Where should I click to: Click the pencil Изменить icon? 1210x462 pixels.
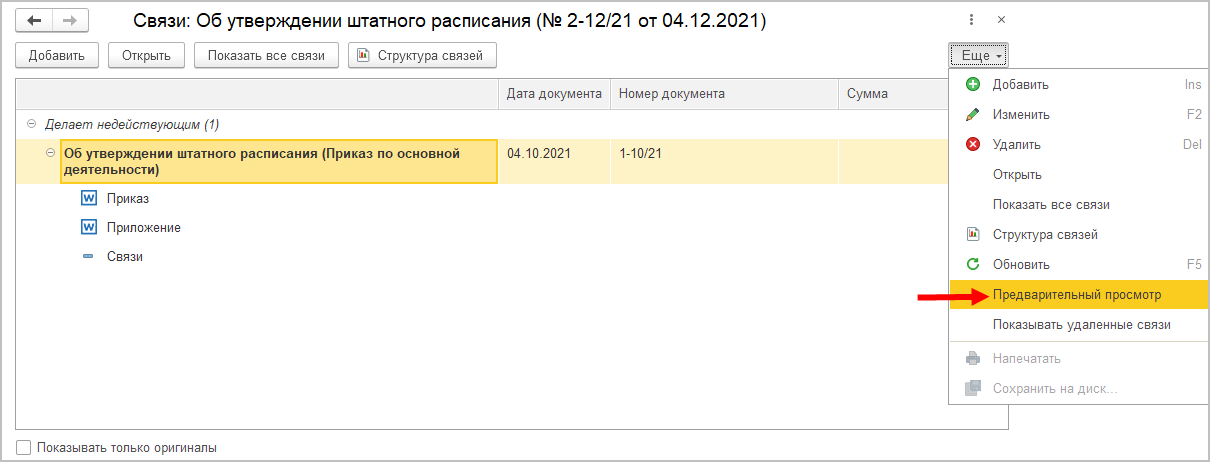(973, 115)
